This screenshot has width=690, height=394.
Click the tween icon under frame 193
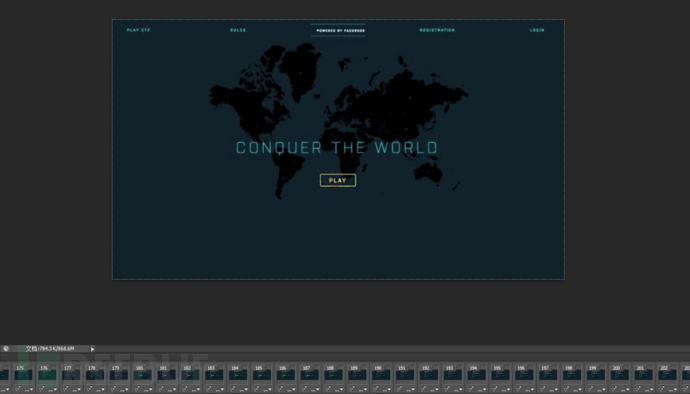point(448,389)
